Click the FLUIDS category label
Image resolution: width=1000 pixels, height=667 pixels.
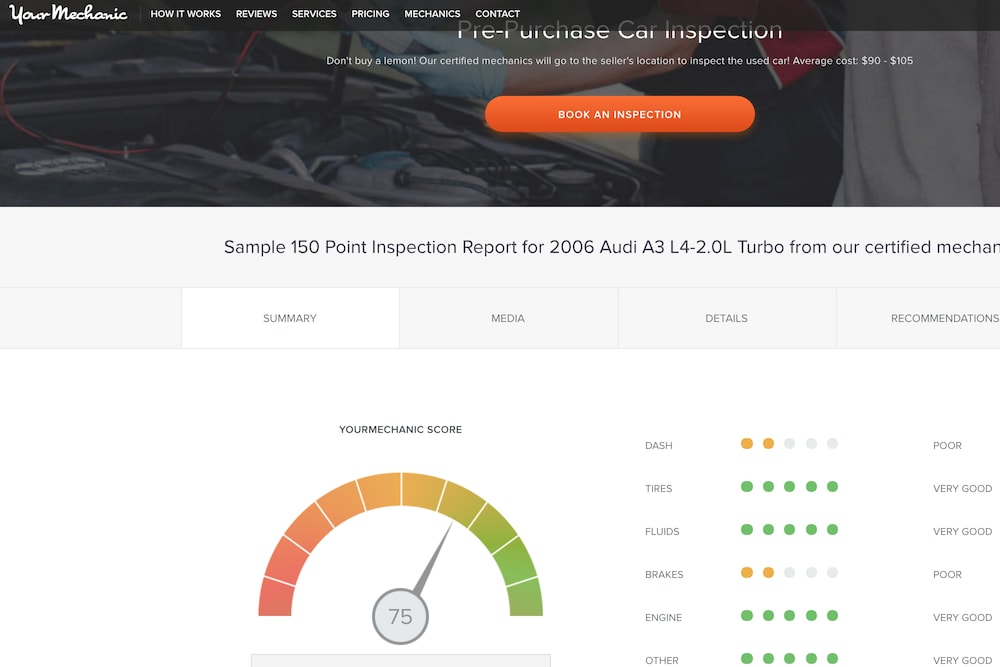coord(662,532)
